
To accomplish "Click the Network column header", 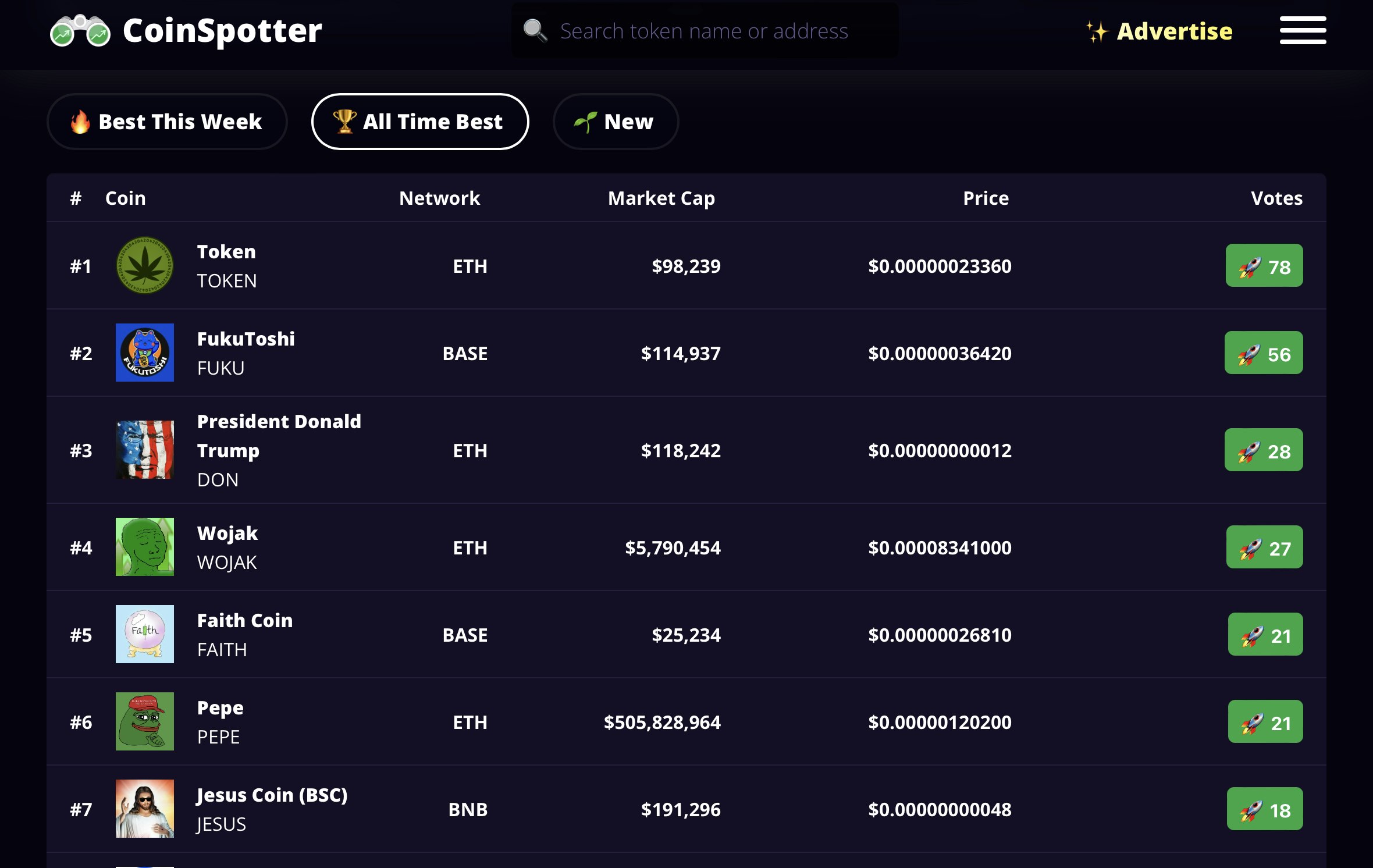I will [x=440, y=198].
